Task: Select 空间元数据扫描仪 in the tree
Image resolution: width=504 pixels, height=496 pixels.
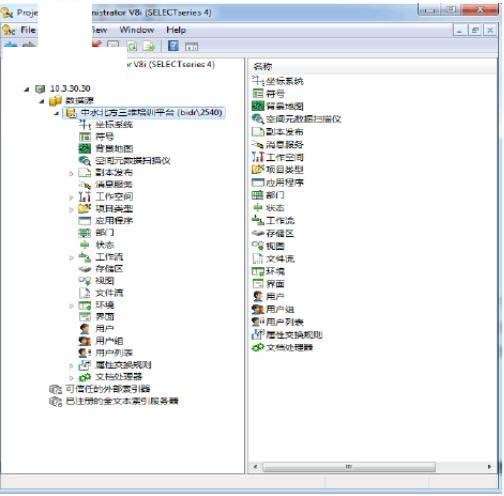Action: pyautogui.click(x=133, y=161)
